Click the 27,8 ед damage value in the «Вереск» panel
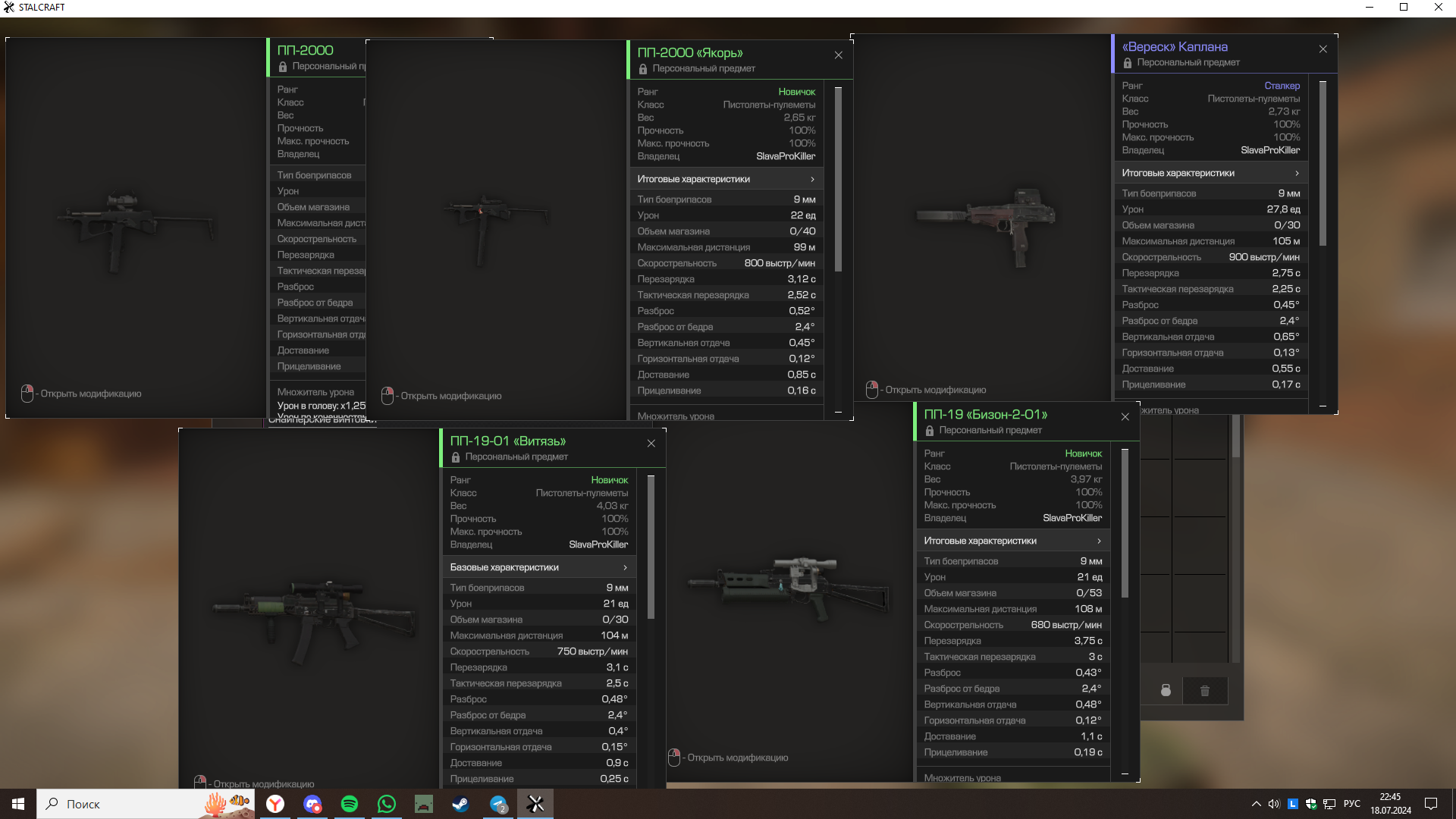 [x=1283, y=209]
